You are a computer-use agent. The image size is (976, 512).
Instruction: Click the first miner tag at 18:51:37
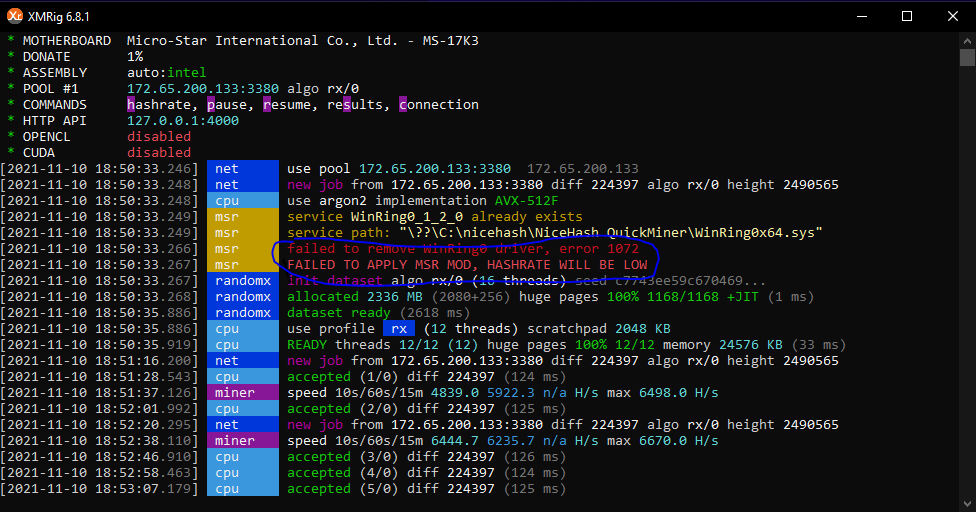point(243,393)
